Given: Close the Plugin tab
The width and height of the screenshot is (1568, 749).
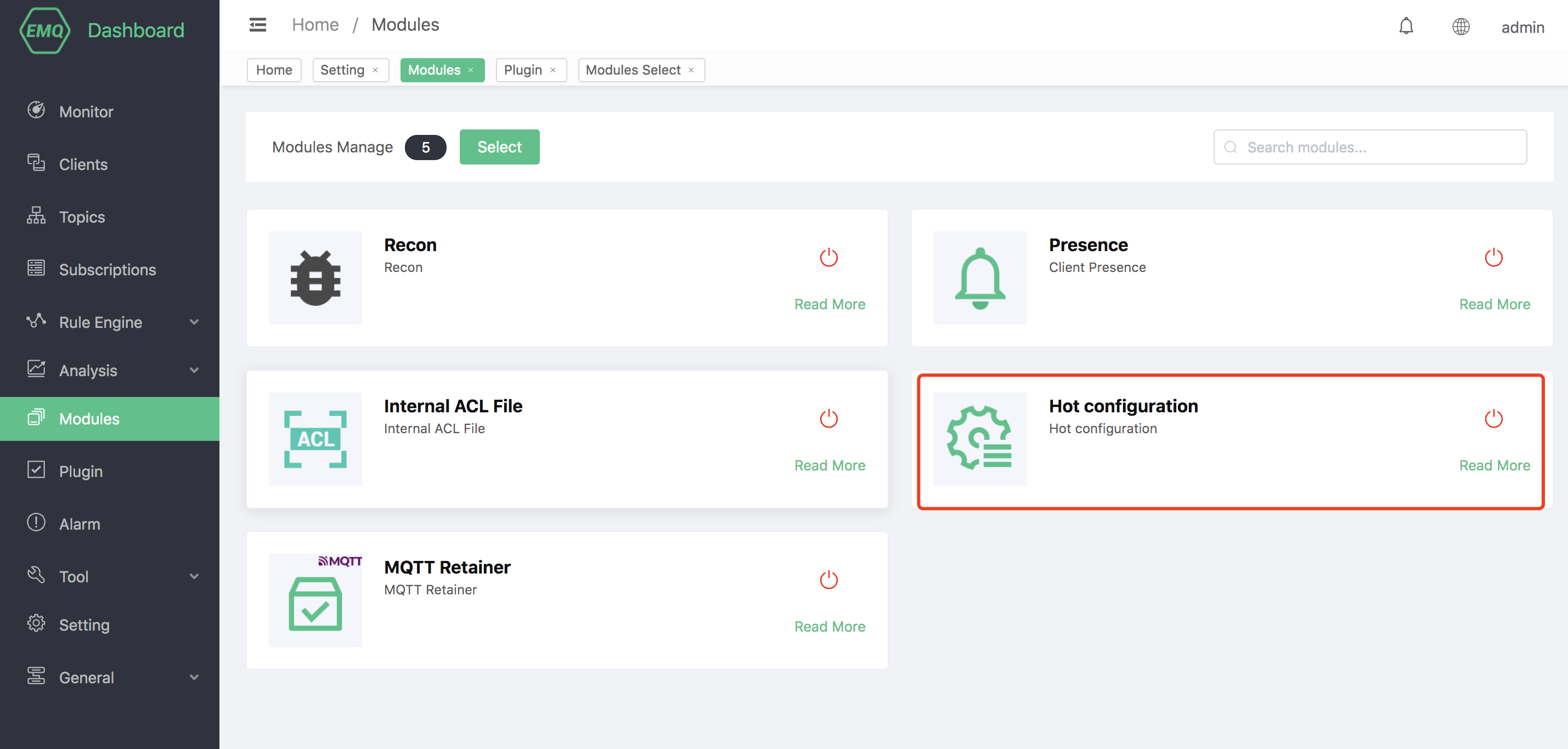Looking at the screenshot, I should 554,70.
